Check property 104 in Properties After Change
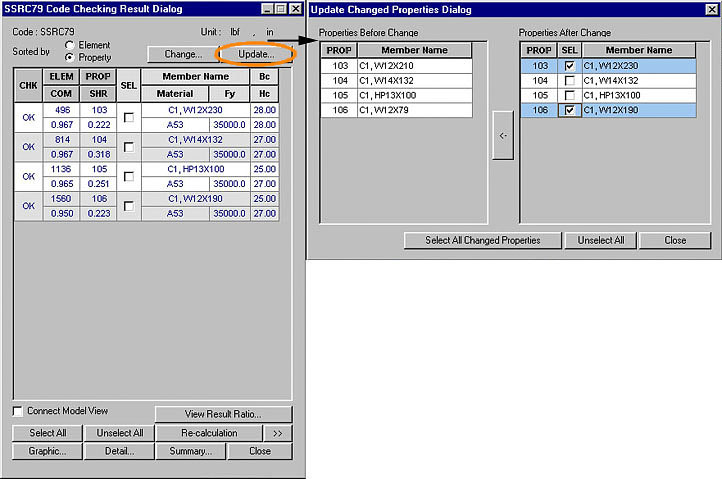The height and width of the screenshot is (479, 722). 569,80
